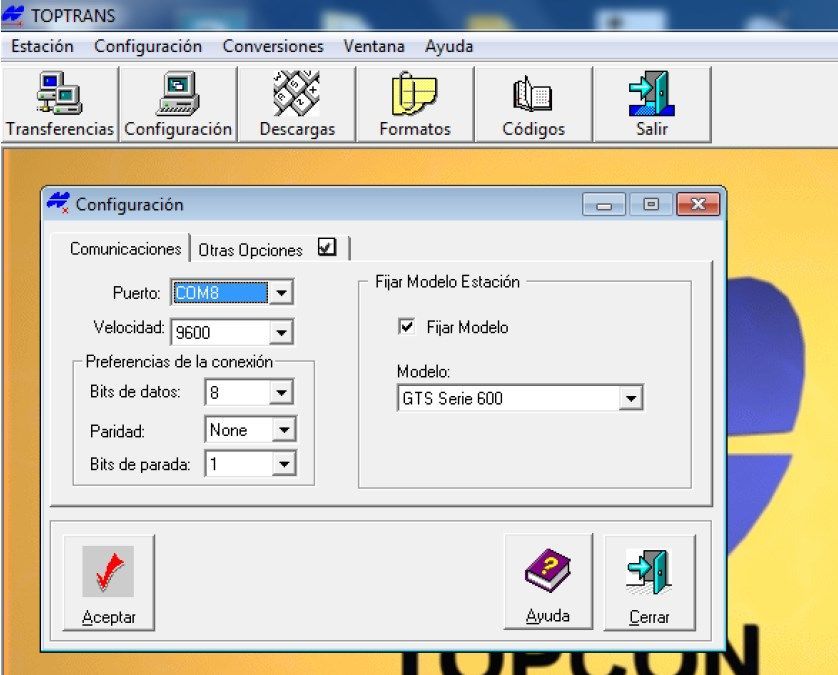Screen dimensions: 838x675
Task: Expand the Bits de parada dropdown
Action: (x=284, y=464)
